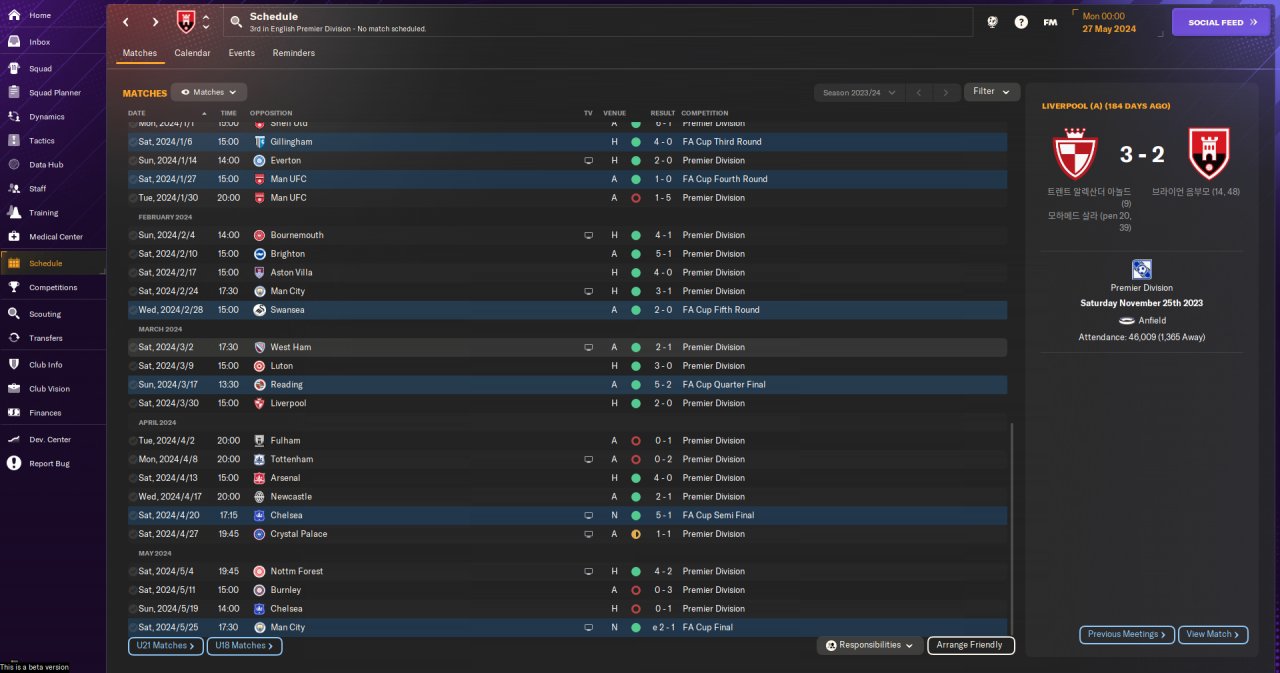Toggle the circle beside Sat, 2024/3/30
1280x673 pixels.
[133, 403]
